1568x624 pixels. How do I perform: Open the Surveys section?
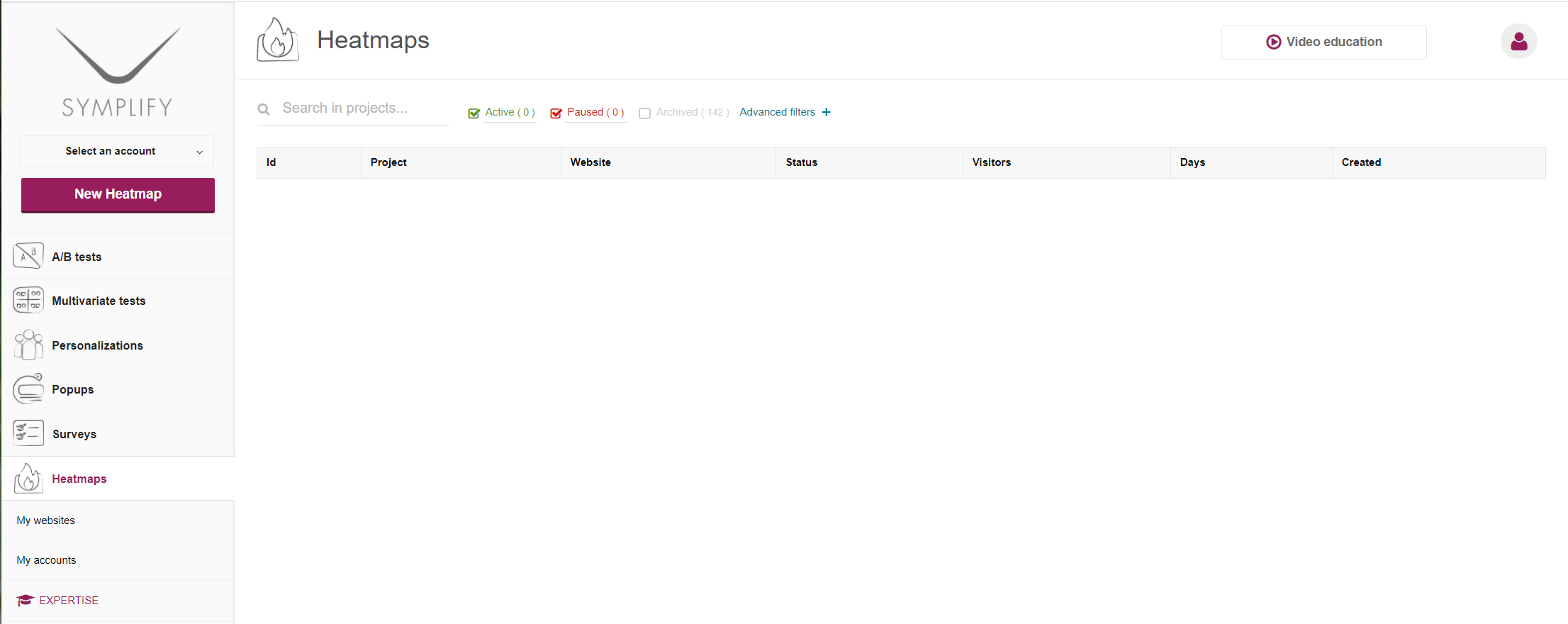74,434
